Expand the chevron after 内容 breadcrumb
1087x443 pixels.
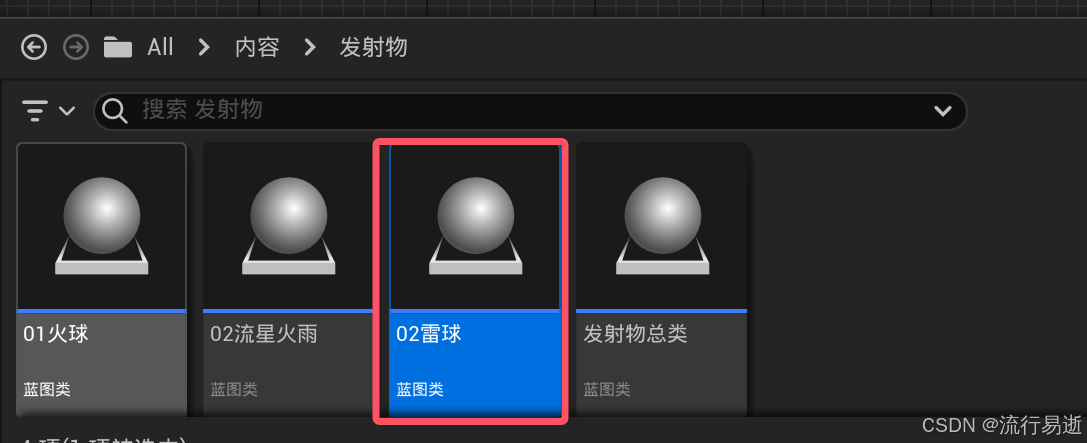[x=310, y=48]
